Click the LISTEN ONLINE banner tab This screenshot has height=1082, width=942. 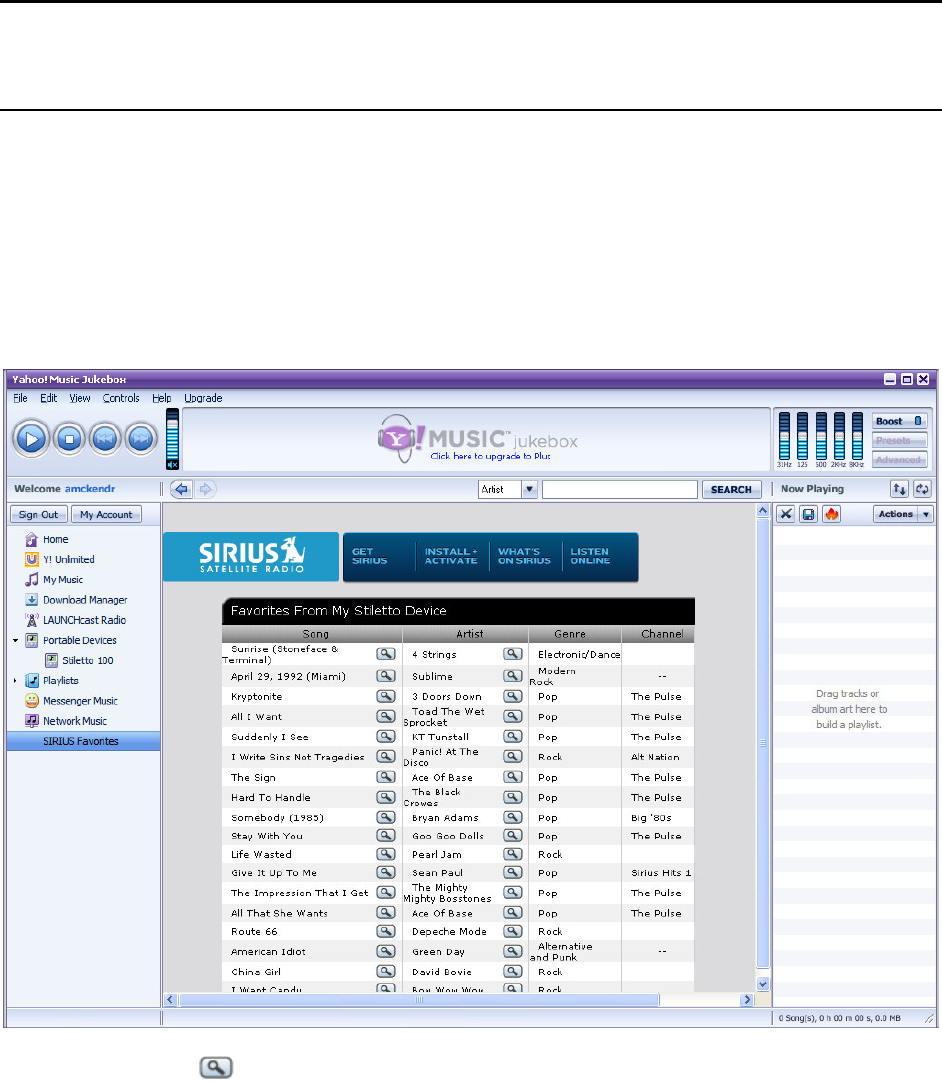click(590, 556)
